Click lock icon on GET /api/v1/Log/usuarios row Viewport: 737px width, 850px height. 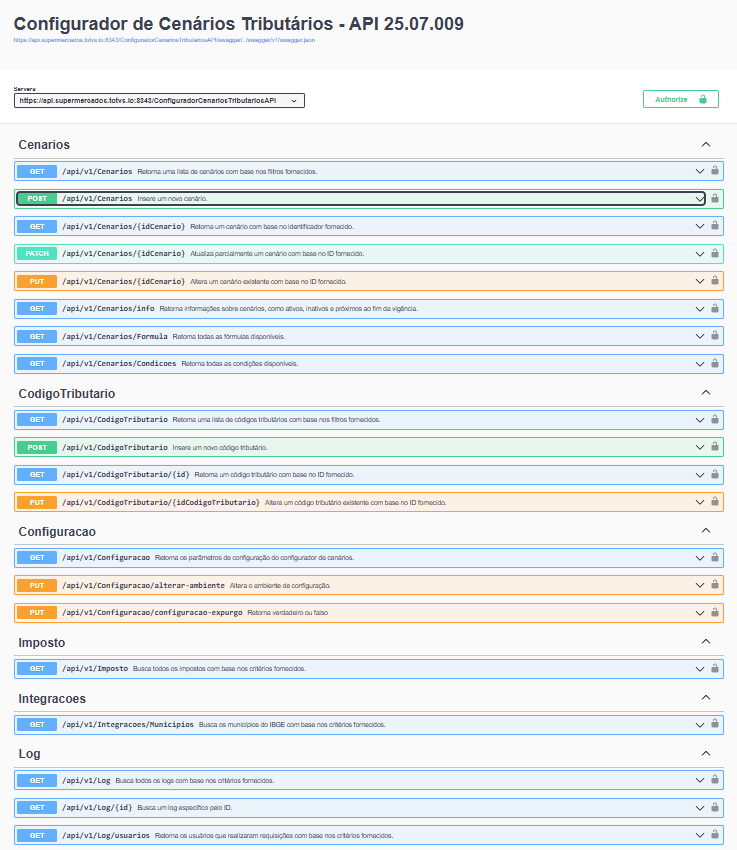point(715,835)
